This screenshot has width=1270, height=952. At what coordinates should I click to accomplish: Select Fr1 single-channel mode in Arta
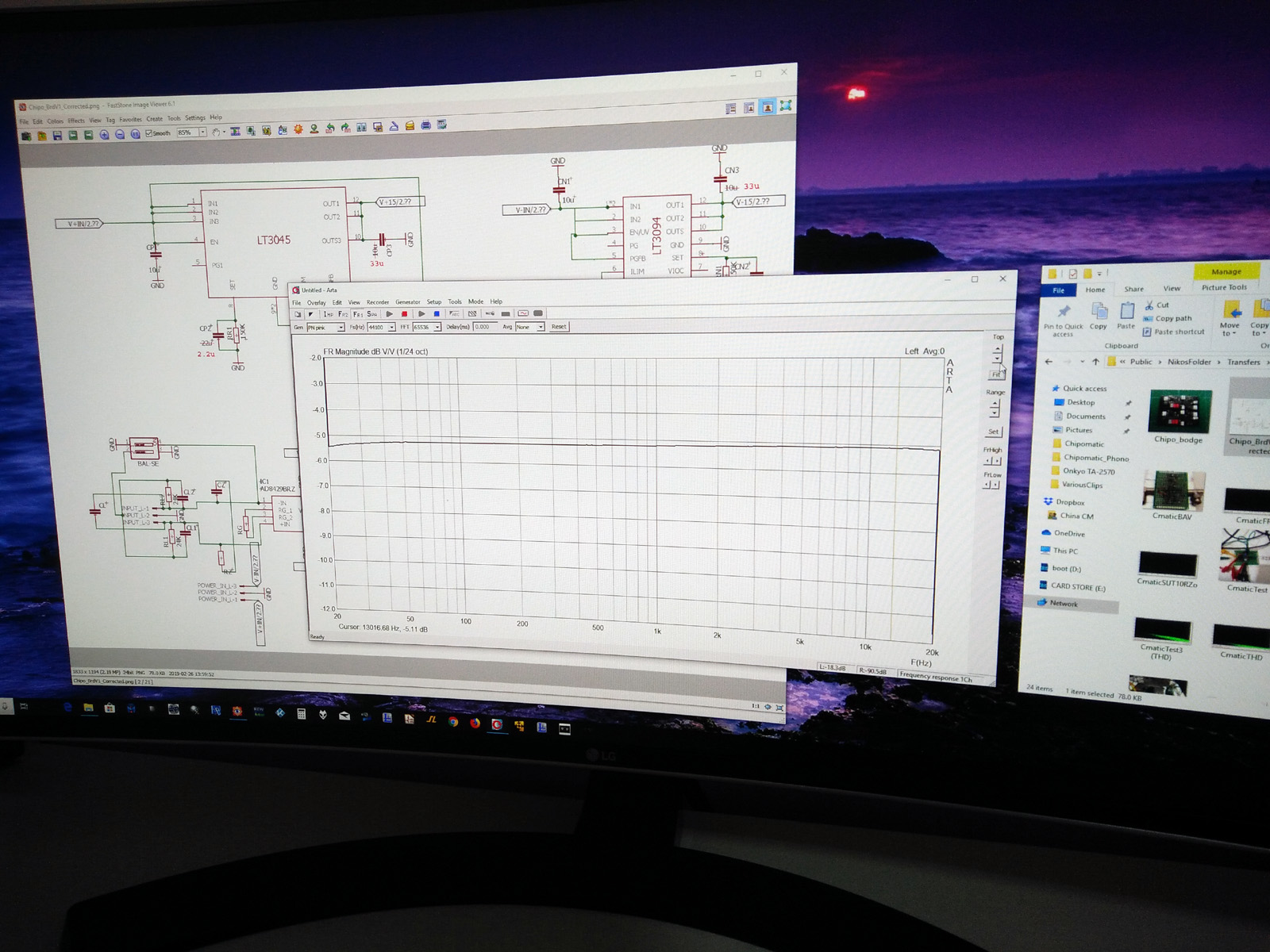point(357,314)
